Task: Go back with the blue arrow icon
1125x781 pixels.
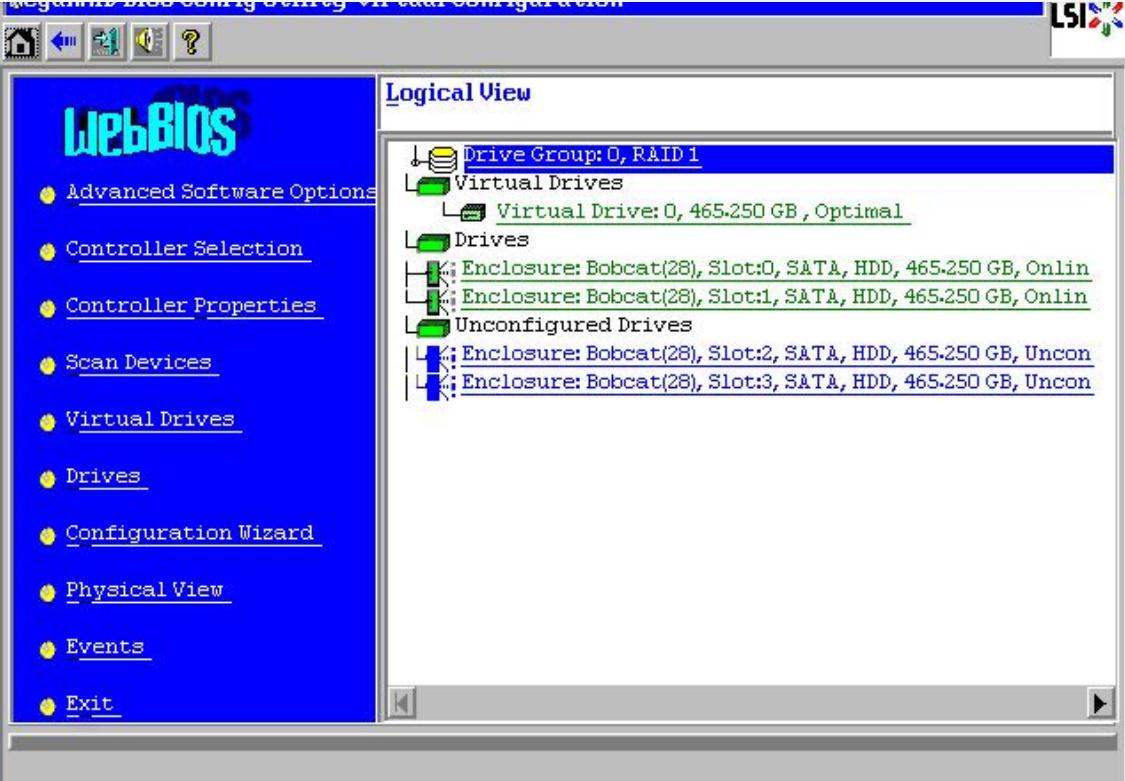Action: point(64,42)
